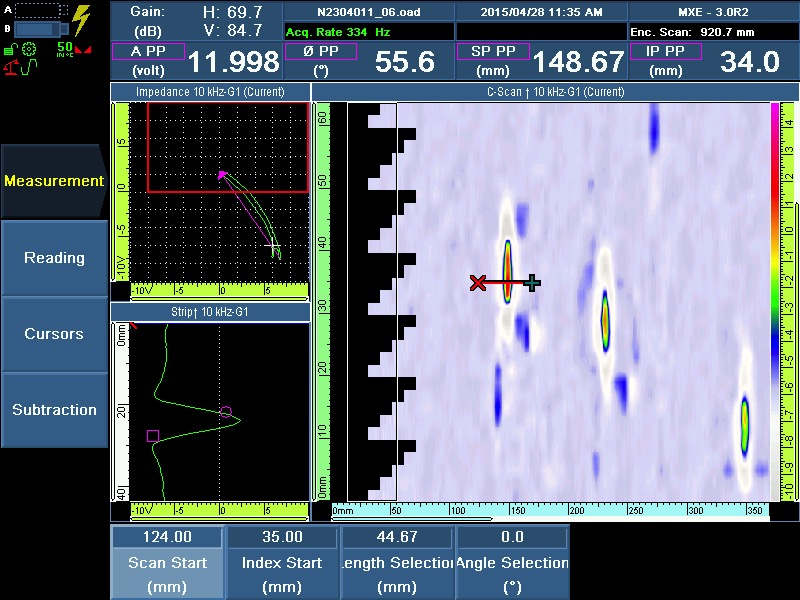The image size is (800, 600).
Task: Click the red balance scale icon
Action: (13, 68)
